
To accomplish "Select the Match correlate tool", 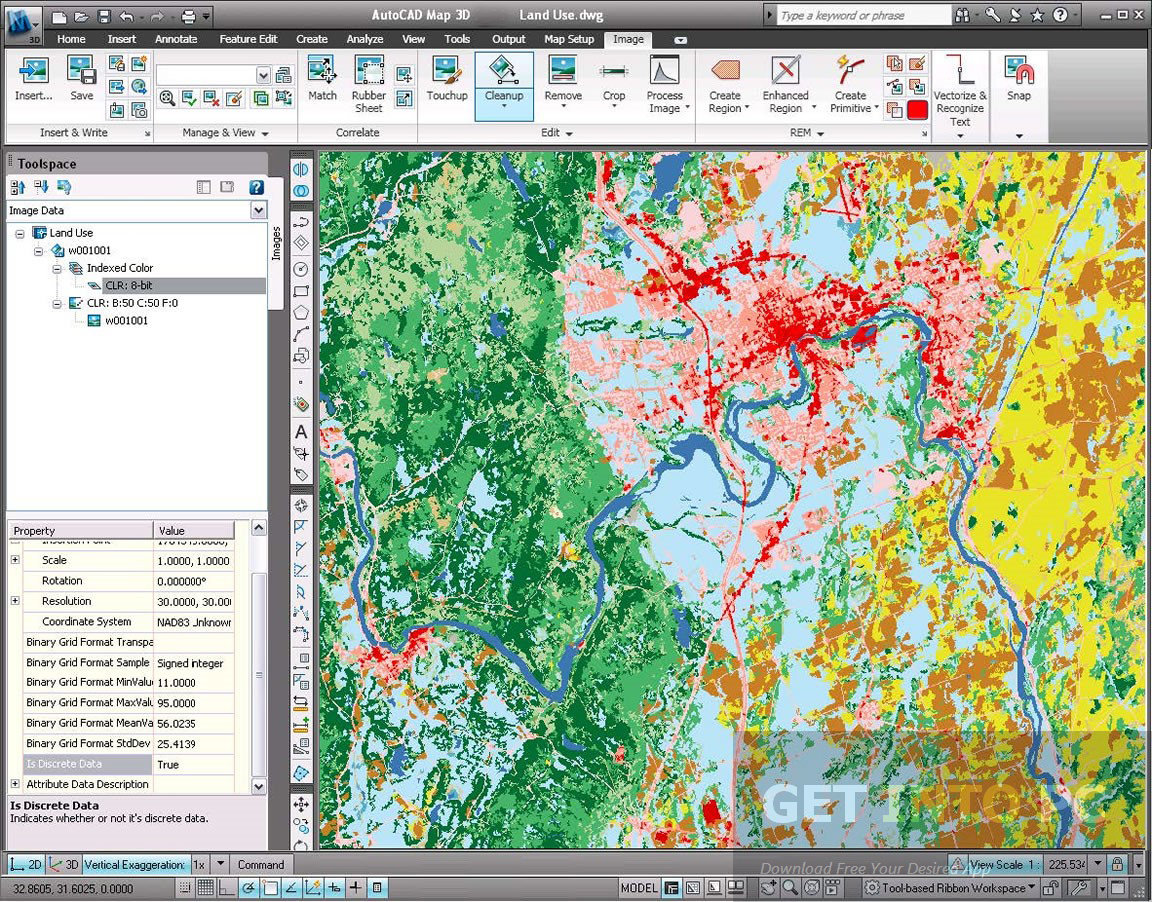I will click(x=322, y=78).
